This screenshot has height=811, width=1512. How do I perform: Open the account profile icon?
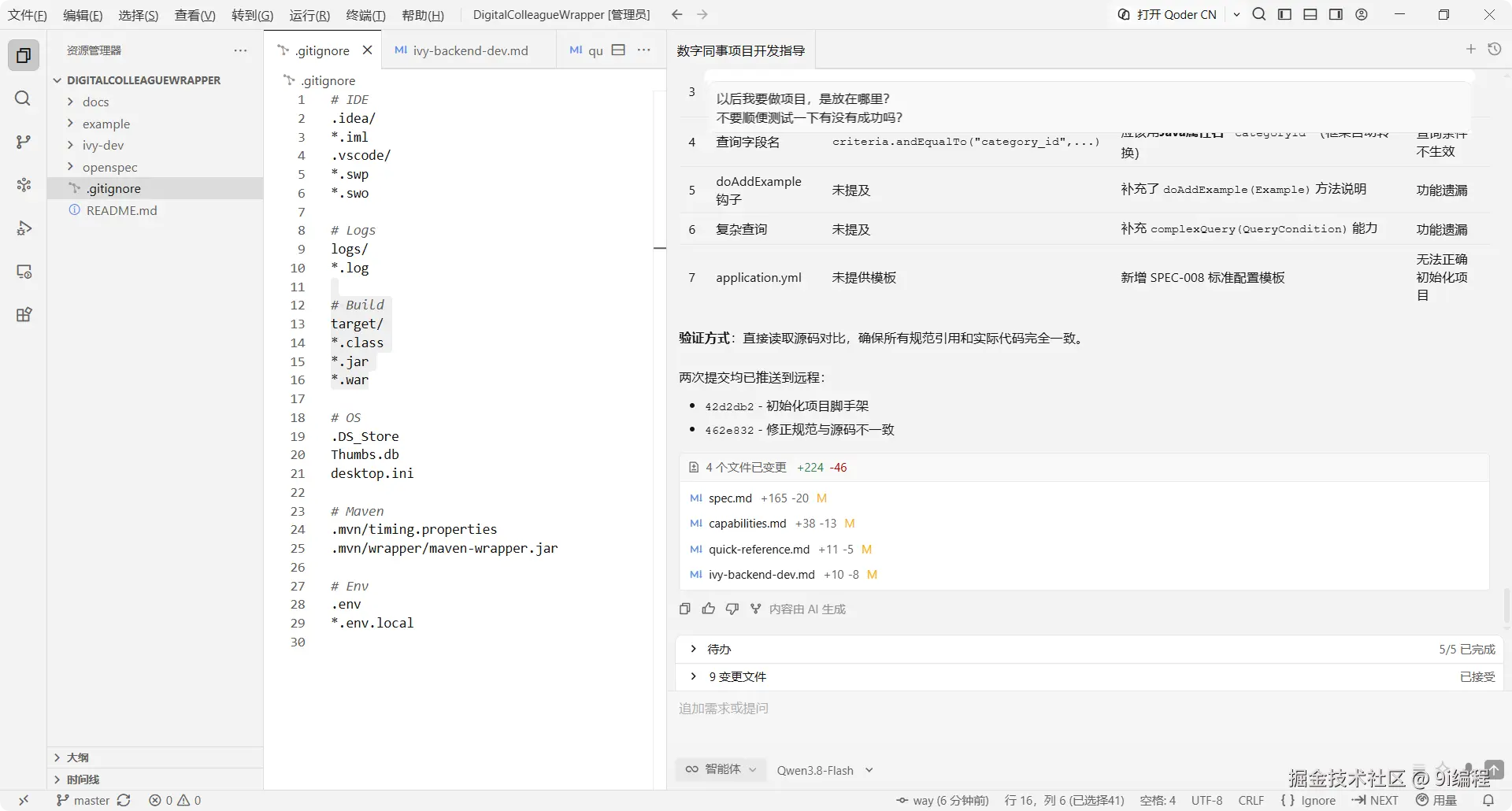coord(1362,14)
